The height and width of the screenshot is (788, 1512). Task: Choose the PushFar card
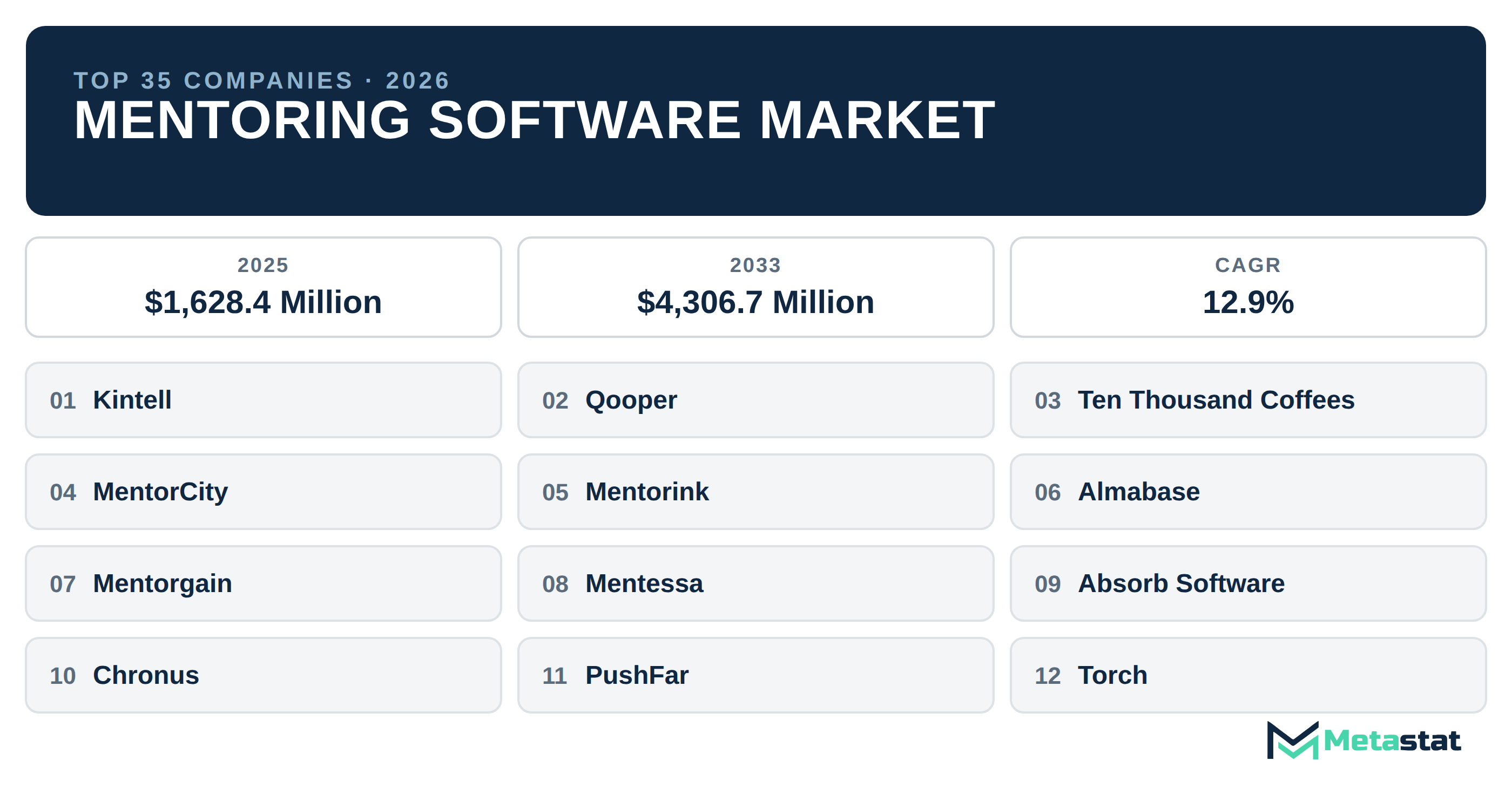[755, 675]
